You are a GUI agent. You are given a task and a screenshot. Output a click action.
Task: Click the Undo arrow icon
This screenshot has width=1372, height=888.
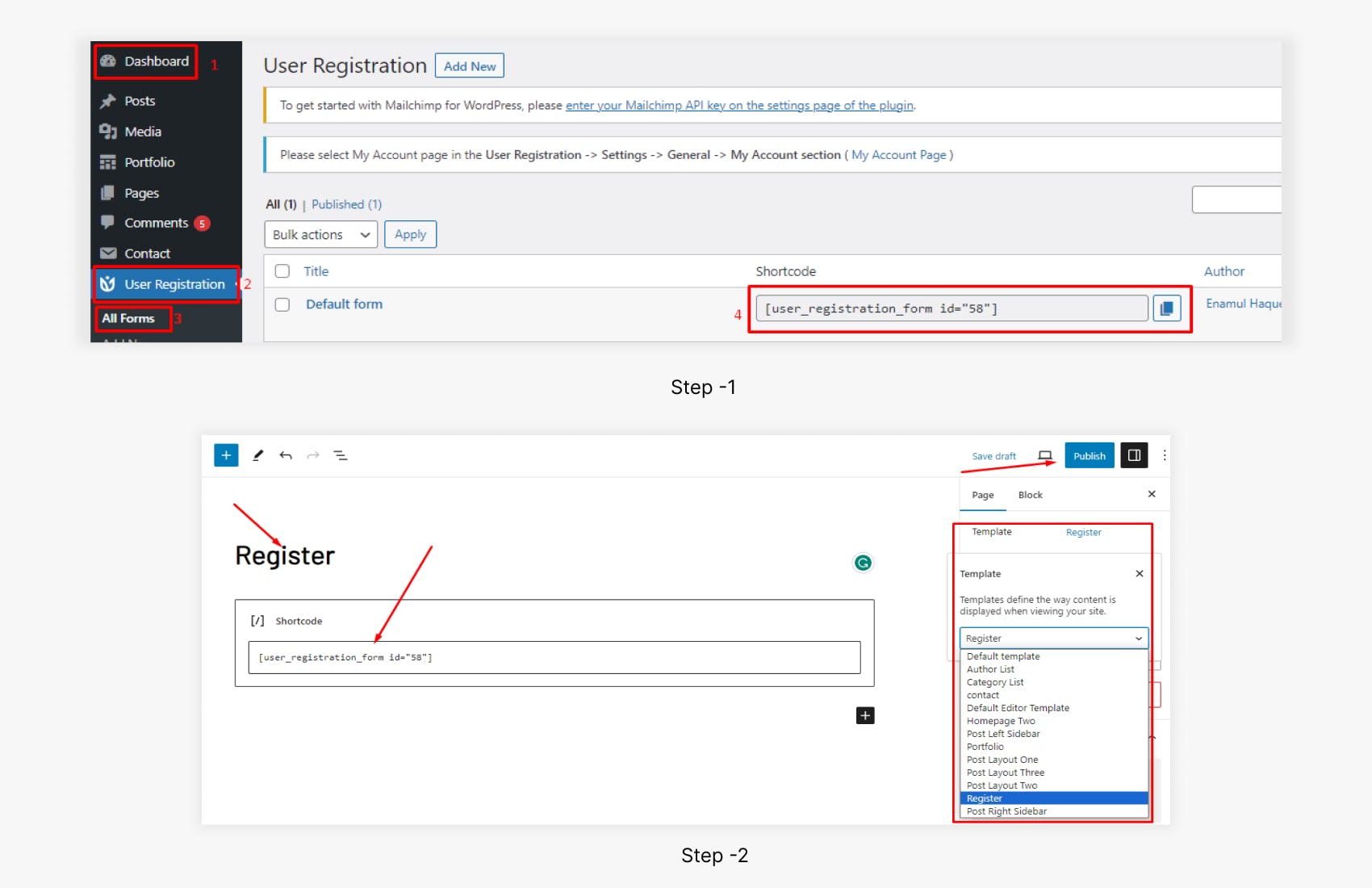(286, 455)
